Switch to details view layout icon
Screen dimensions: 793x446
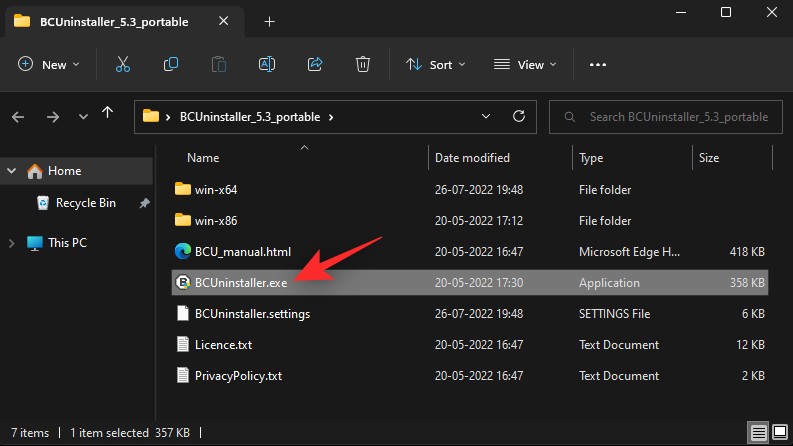[758, 432]
